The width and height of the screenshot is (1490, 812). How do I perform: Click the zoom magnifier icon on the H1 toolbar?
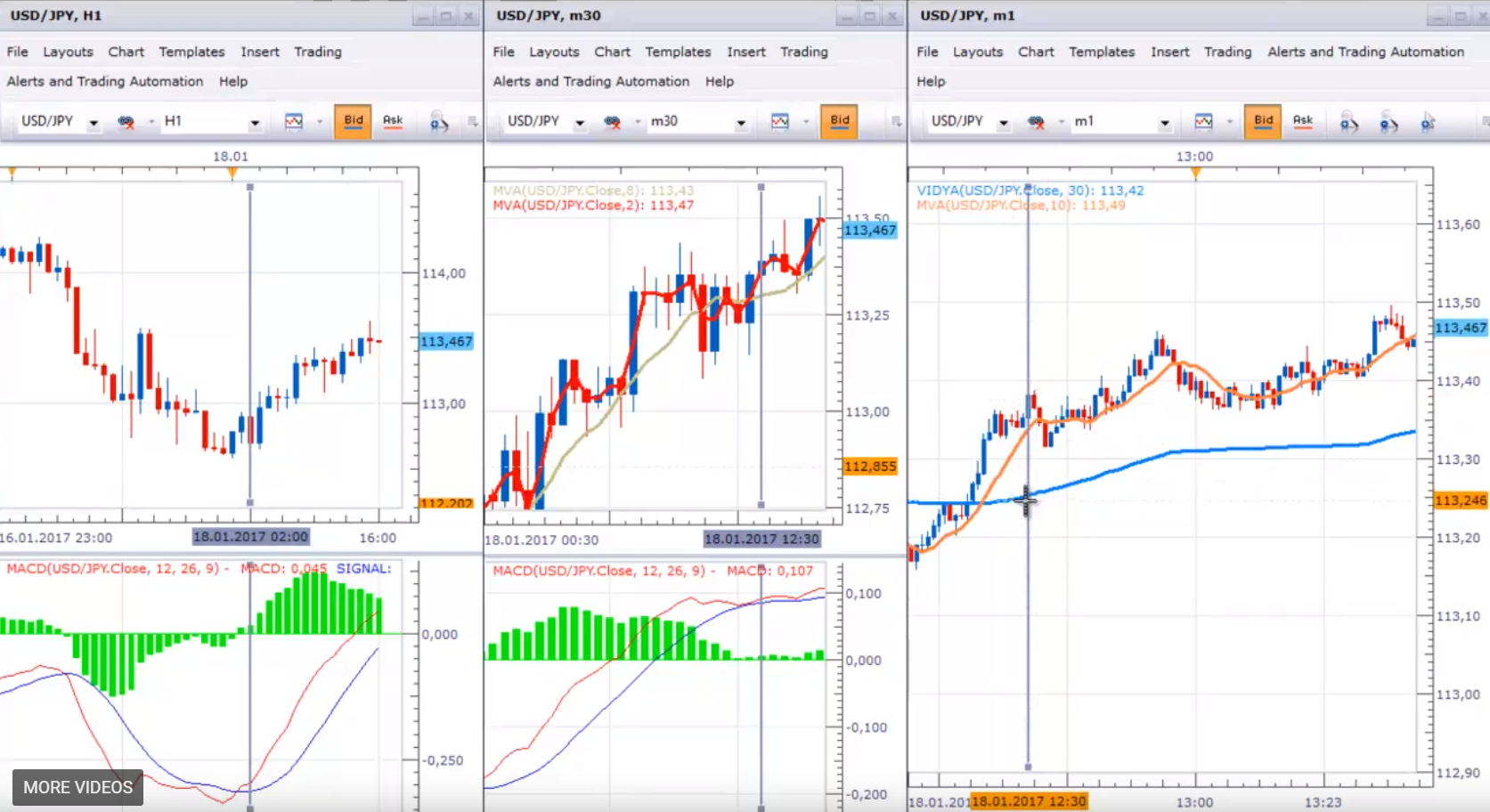tap(438, 122)
